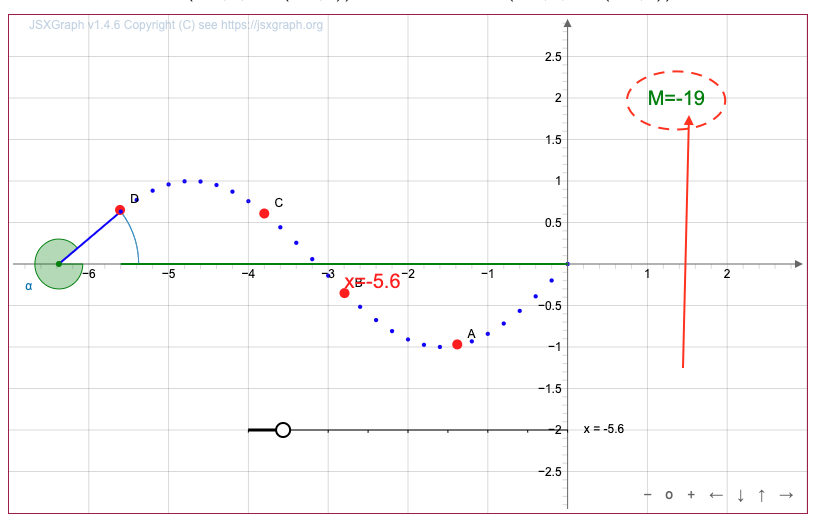Reset zoom with the 'o' icon
Screen dimensions: 817x526
[x=669, y=495]
